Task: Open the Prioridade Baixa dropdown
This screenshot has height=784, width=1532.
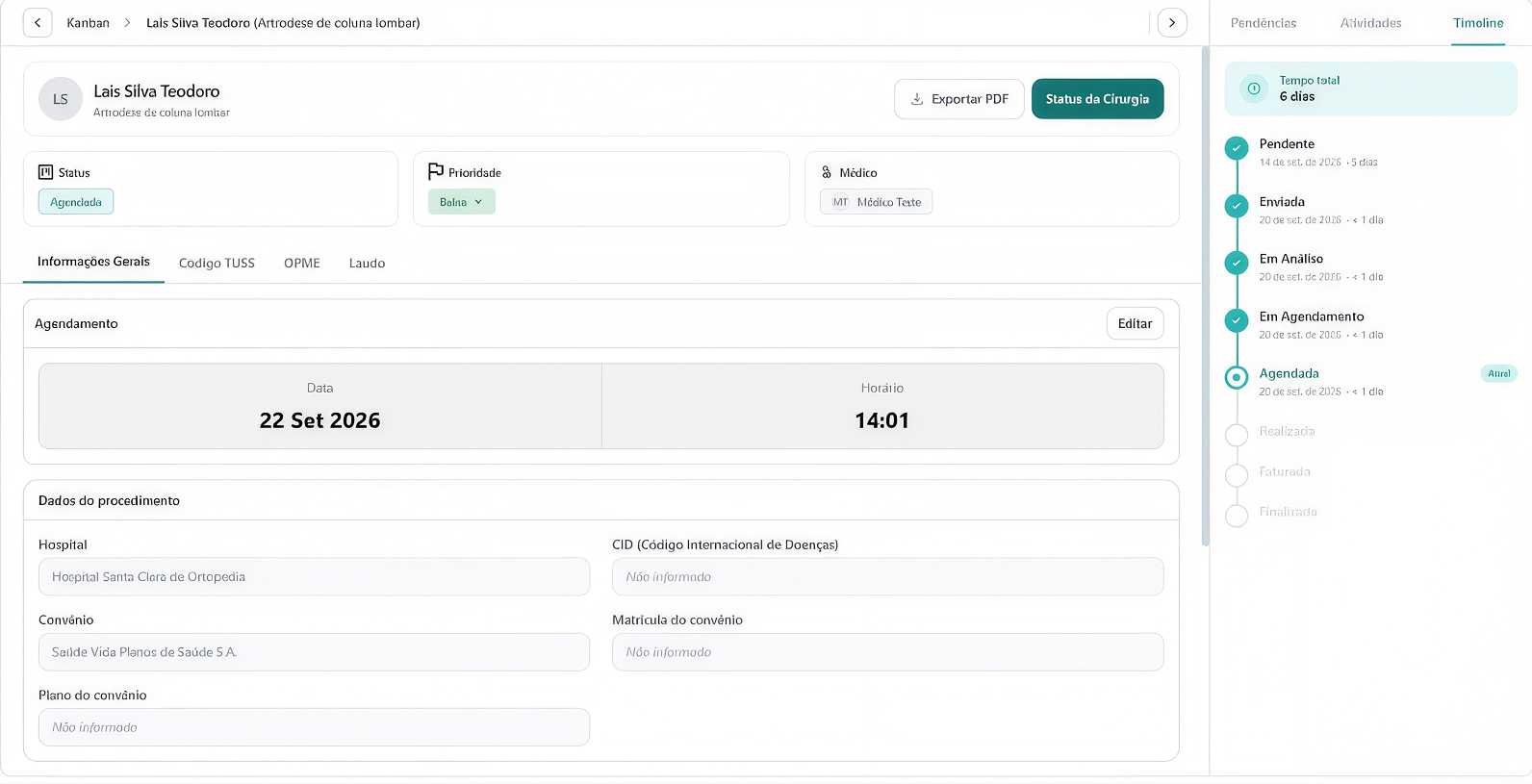Action: pos(462,202)
